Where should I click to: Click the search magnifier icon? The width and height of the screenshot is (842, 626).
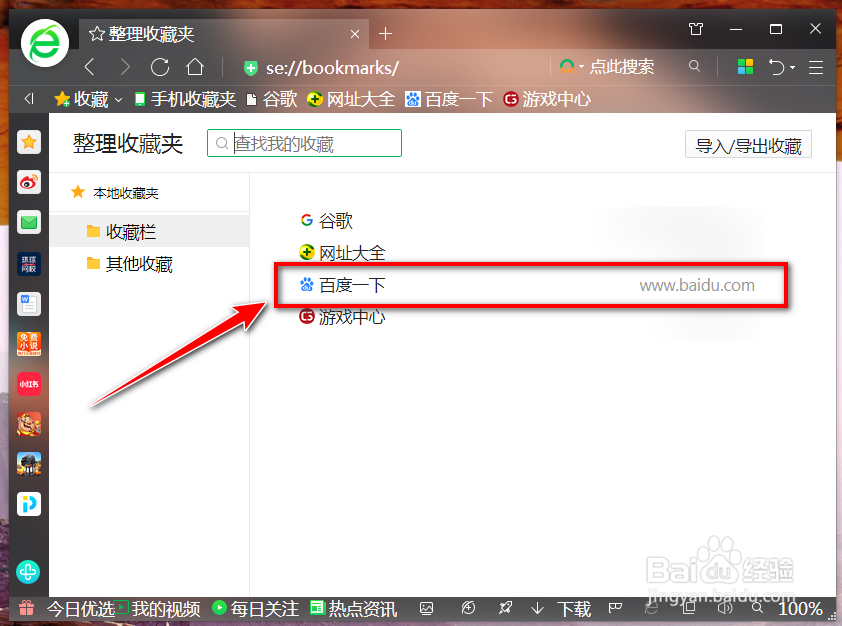click(694, 66)
